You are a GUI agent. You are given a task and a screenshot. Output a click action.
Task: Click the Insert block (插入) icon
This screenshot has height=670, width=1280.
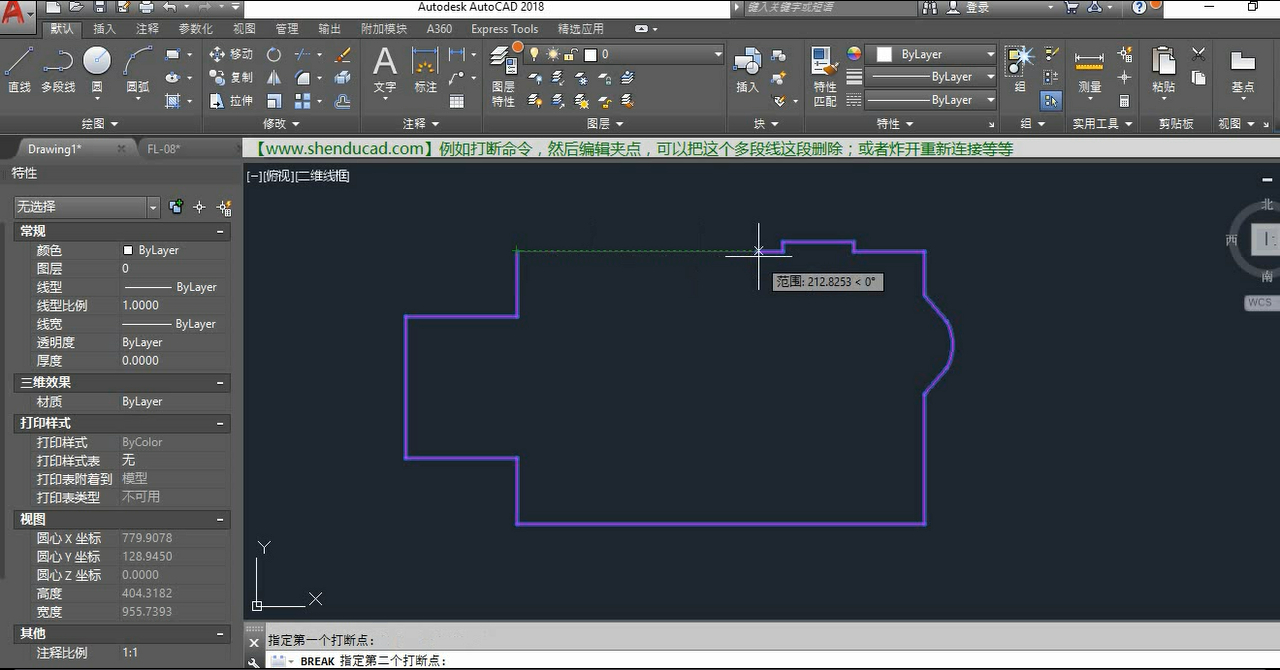coord(747,70)
